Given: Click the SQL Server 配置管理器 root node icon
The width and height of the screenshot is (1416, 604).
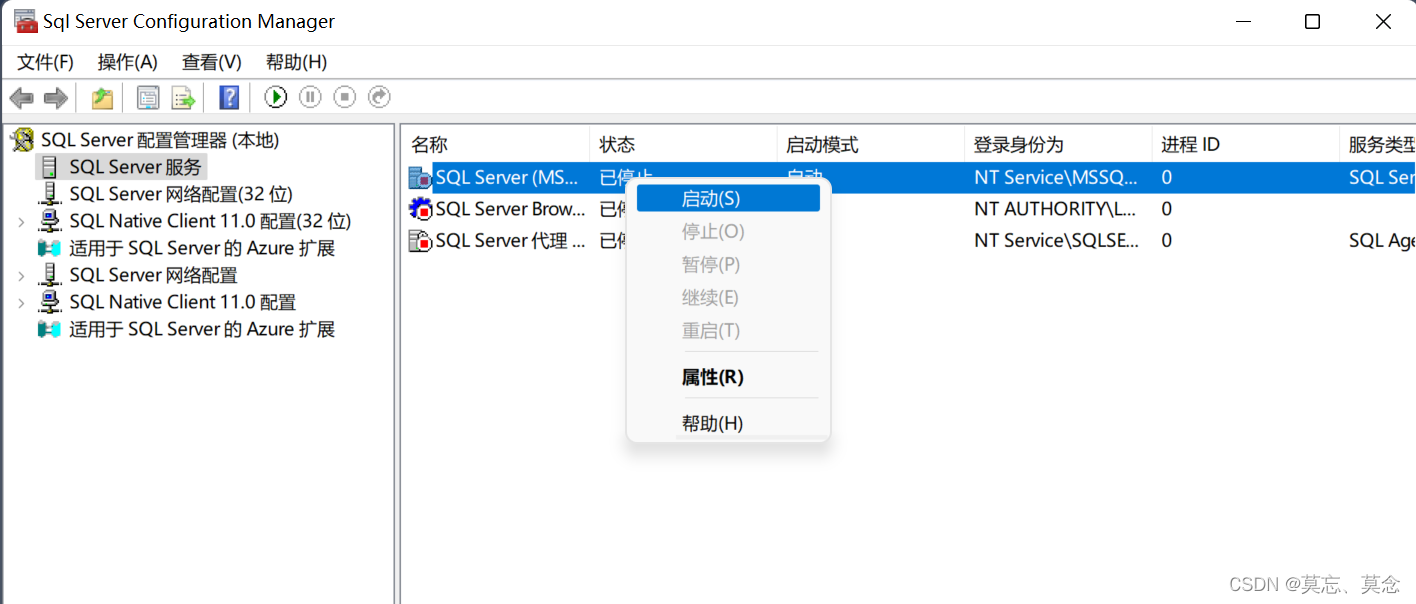Looking at the screenshot, I should tap(22, 140).
